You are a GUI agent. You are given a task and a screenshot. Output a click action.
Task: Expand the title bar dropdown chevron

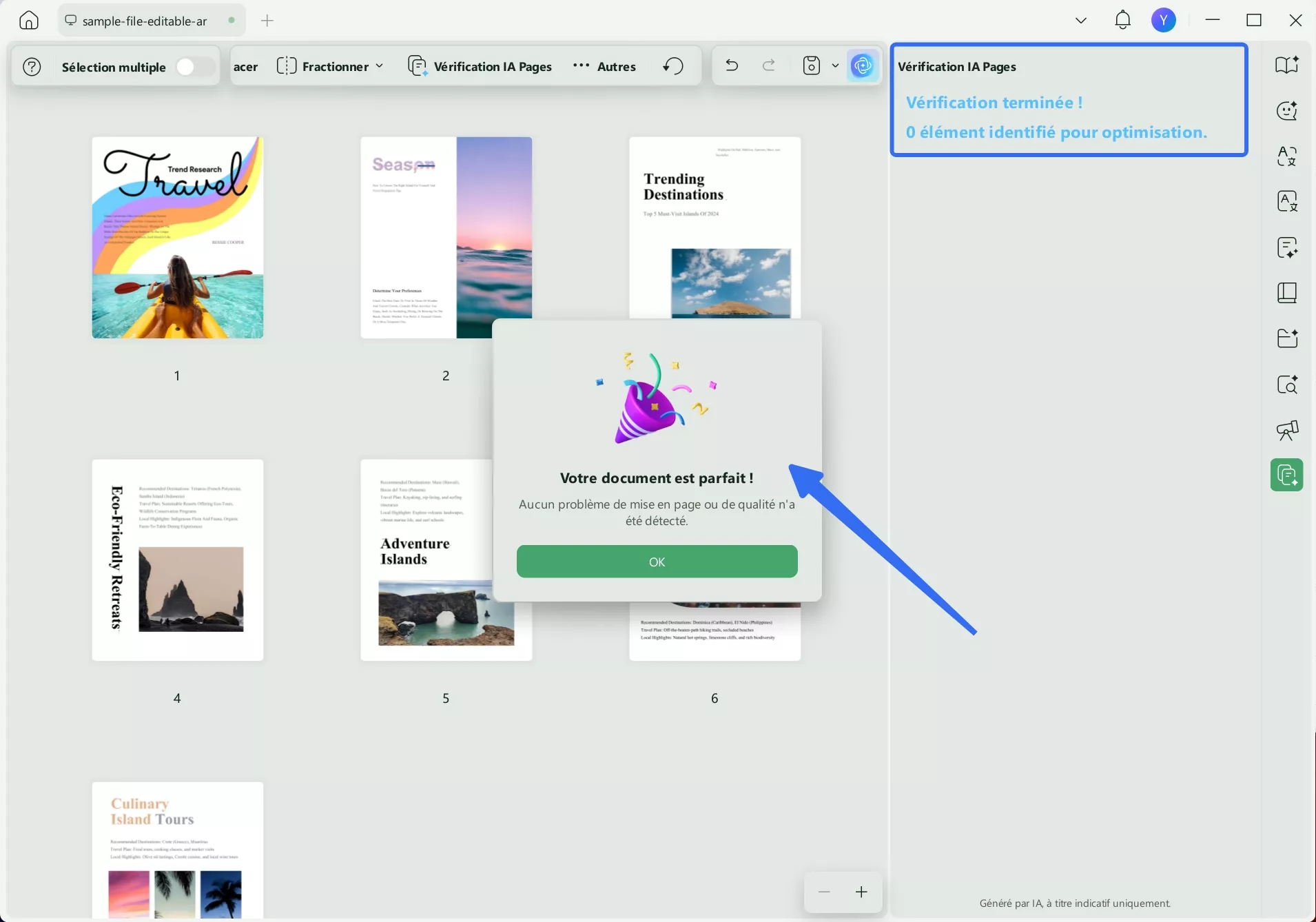pos(1081,21)
